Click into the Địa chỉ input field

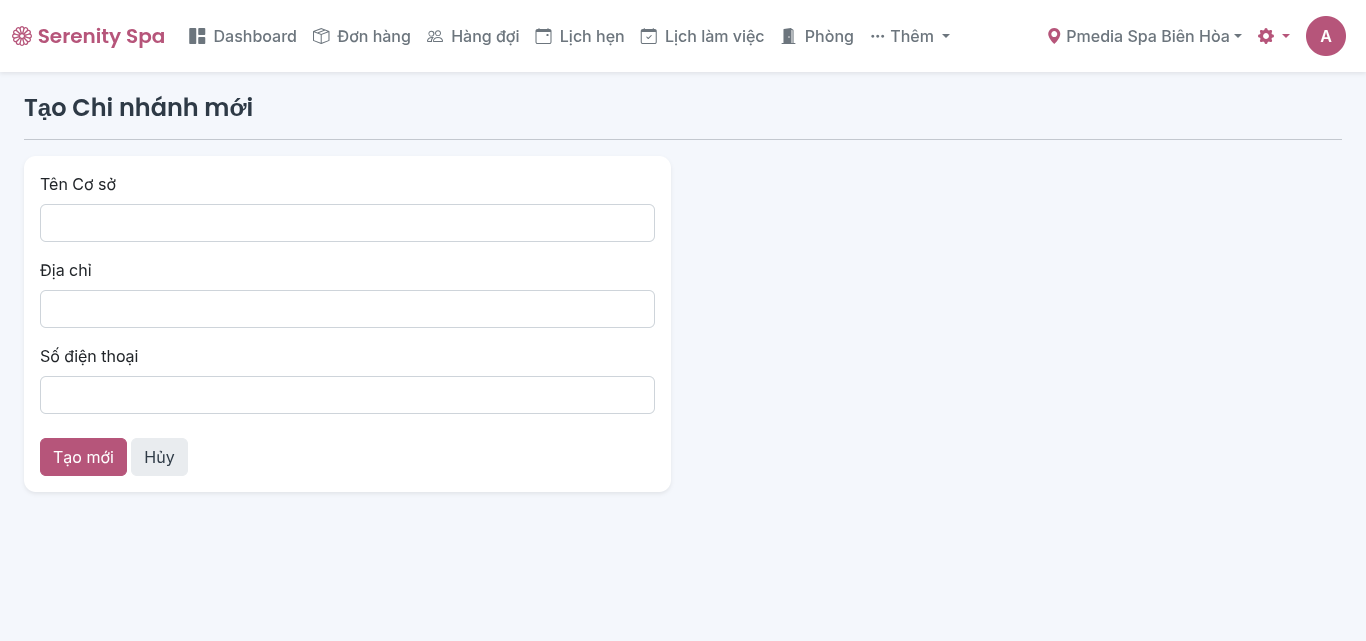[347, 309]
